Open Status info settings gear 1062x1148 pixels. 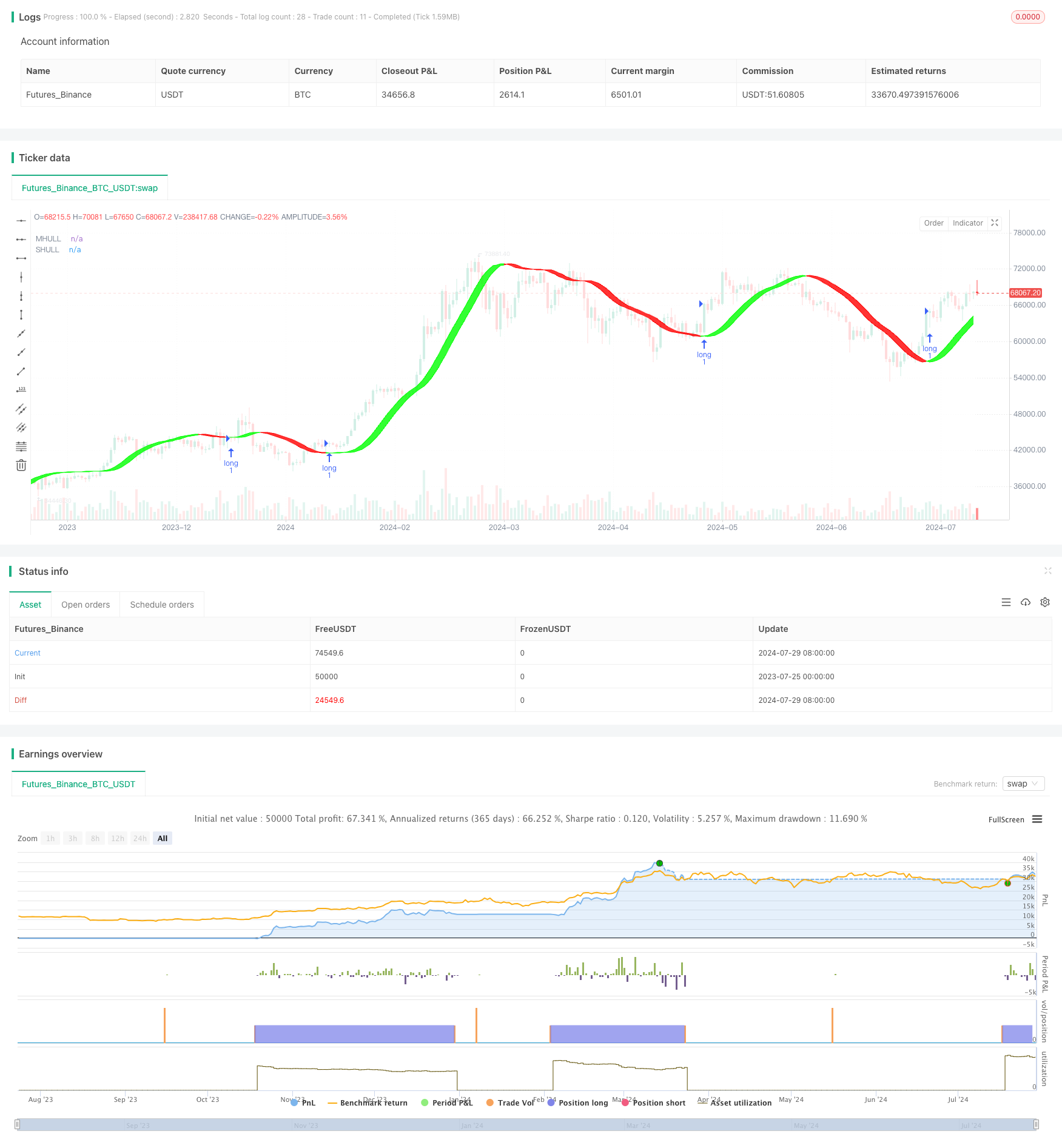click(1045, 602)
